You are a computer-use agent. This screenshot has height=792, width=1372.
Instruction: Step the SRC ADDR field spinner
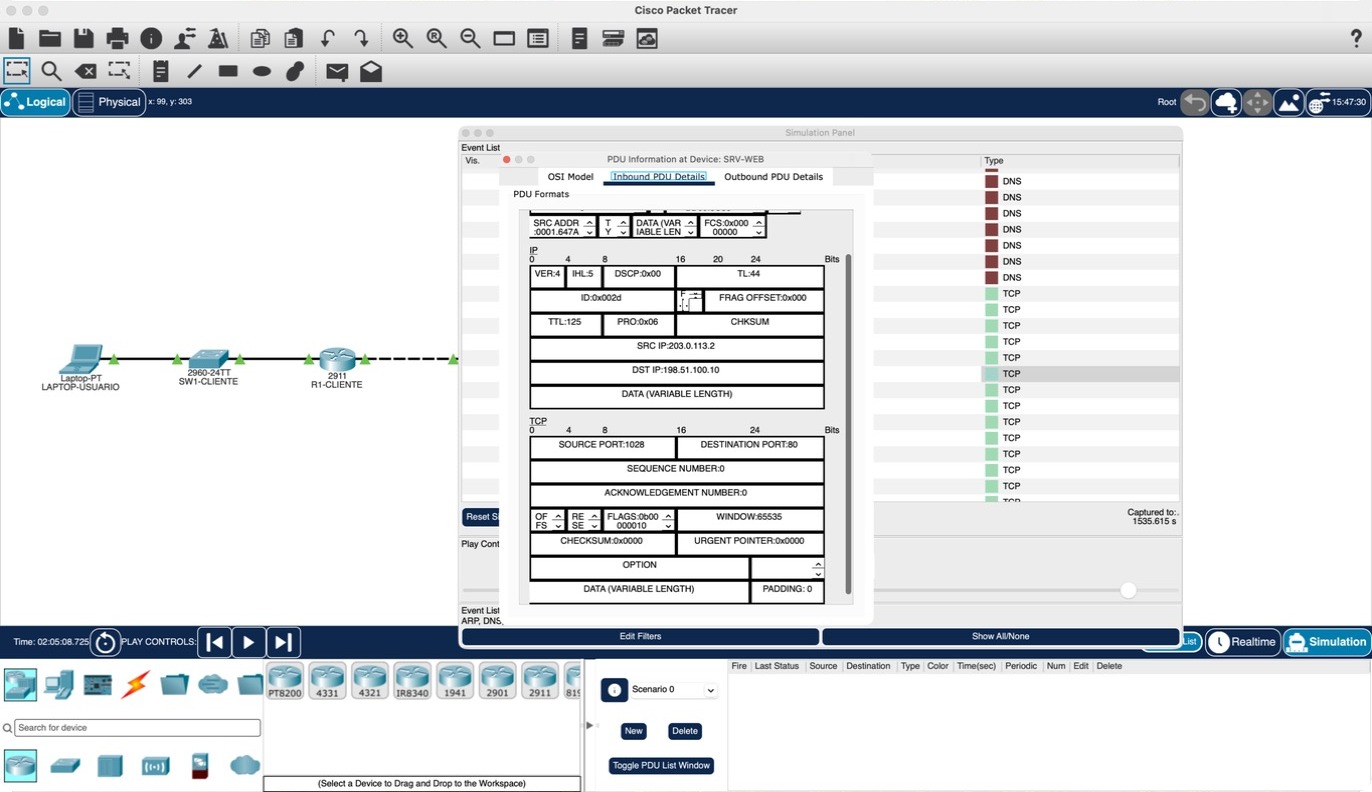[589, 227]
